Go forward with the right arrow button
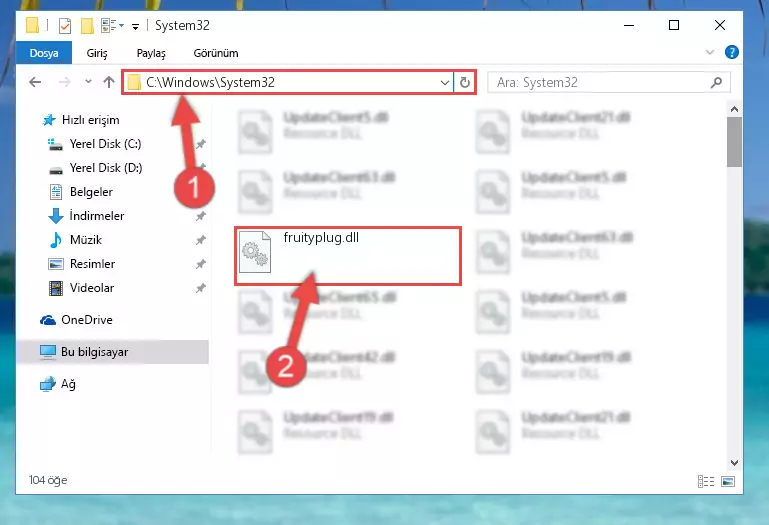769x525 pixels. pyautogui.click(x=64, y=82)
